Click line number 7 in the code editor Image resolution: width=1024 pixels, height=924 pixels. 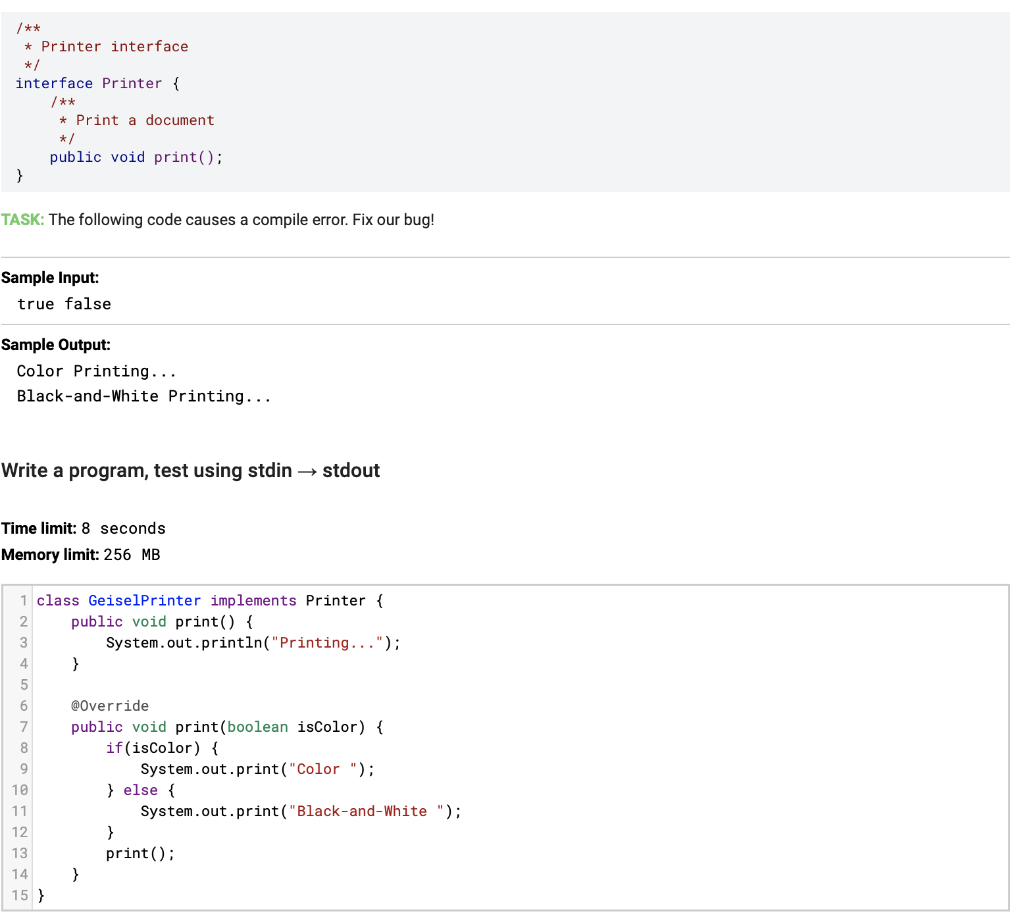coord(22,726)
